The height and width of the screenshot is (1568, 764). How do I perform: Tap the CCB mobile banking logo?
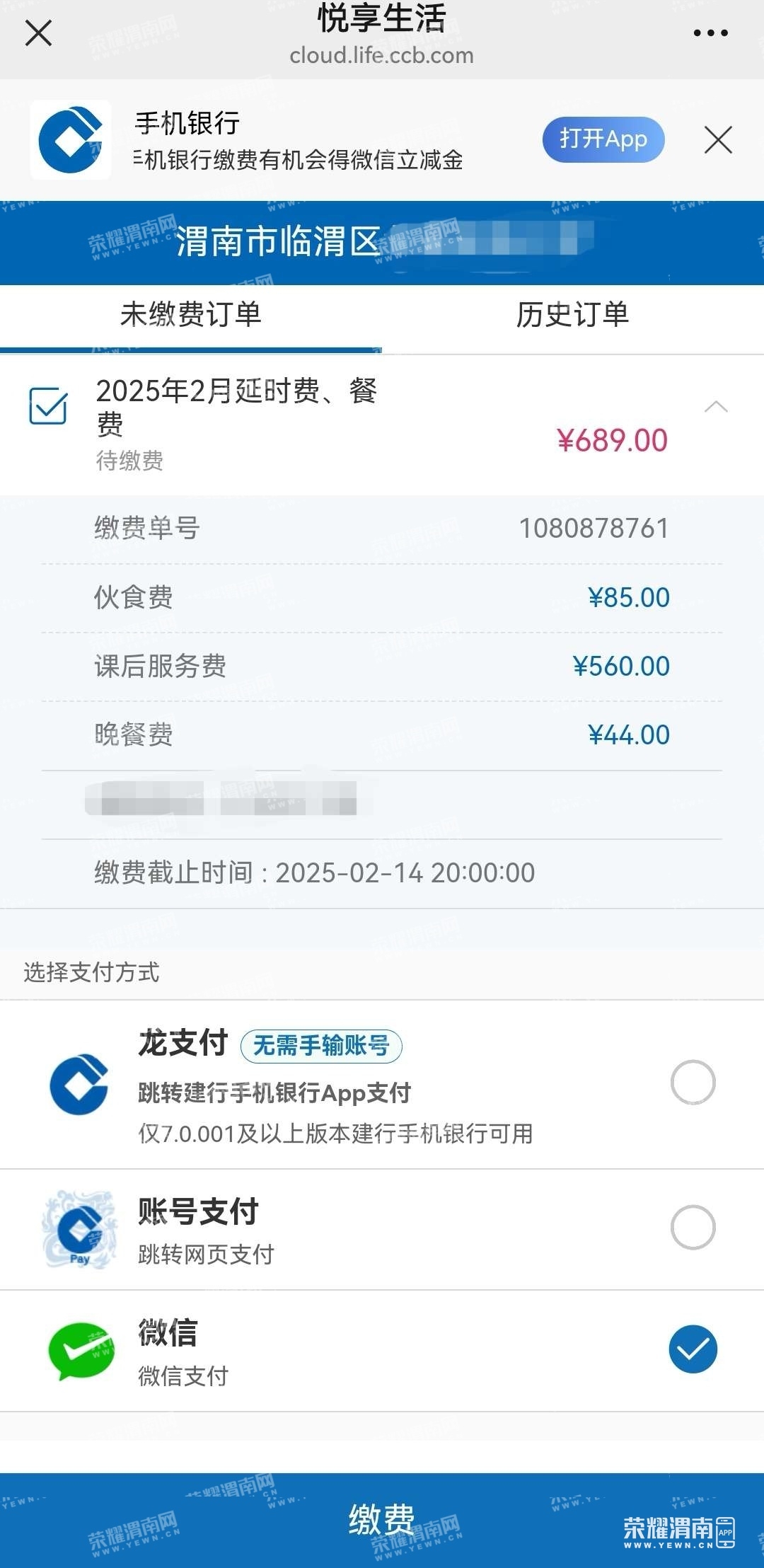[71, 139]
